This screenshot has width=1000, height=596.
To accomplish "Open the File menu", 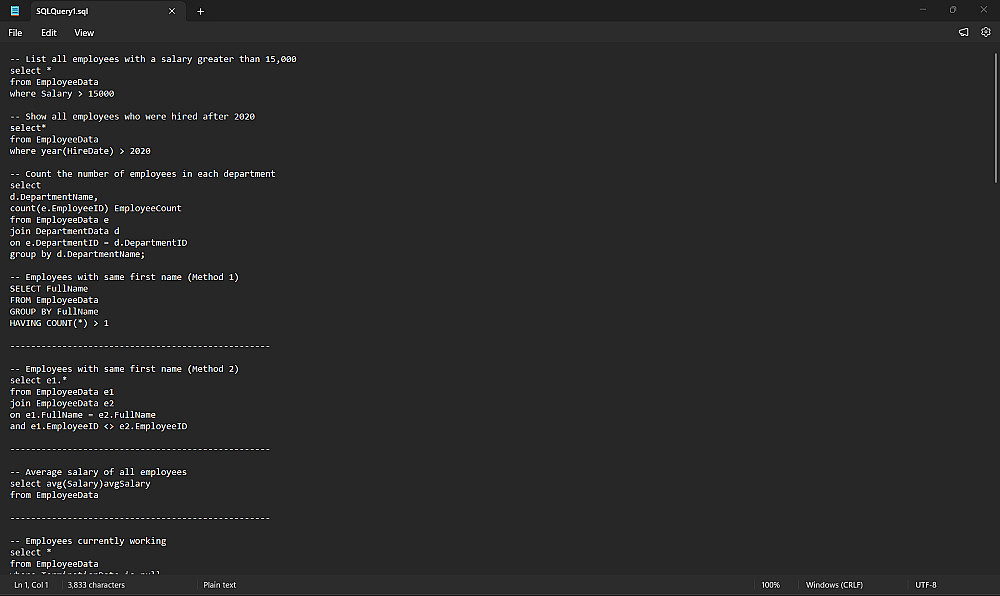I will coord(15,33).
